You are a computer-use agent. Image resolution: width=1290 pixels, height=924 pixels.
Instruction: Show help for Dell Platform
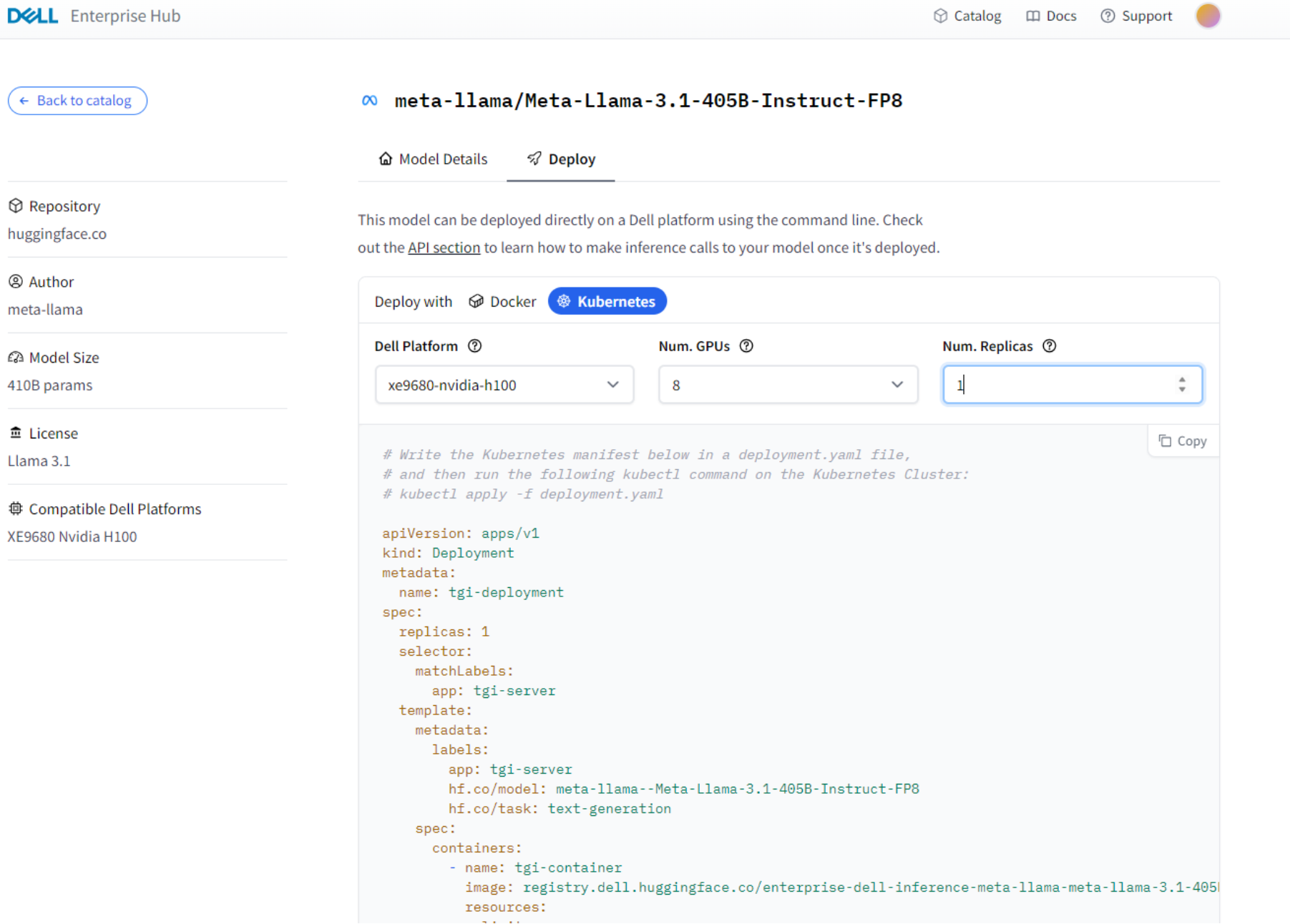click(474, 346)
